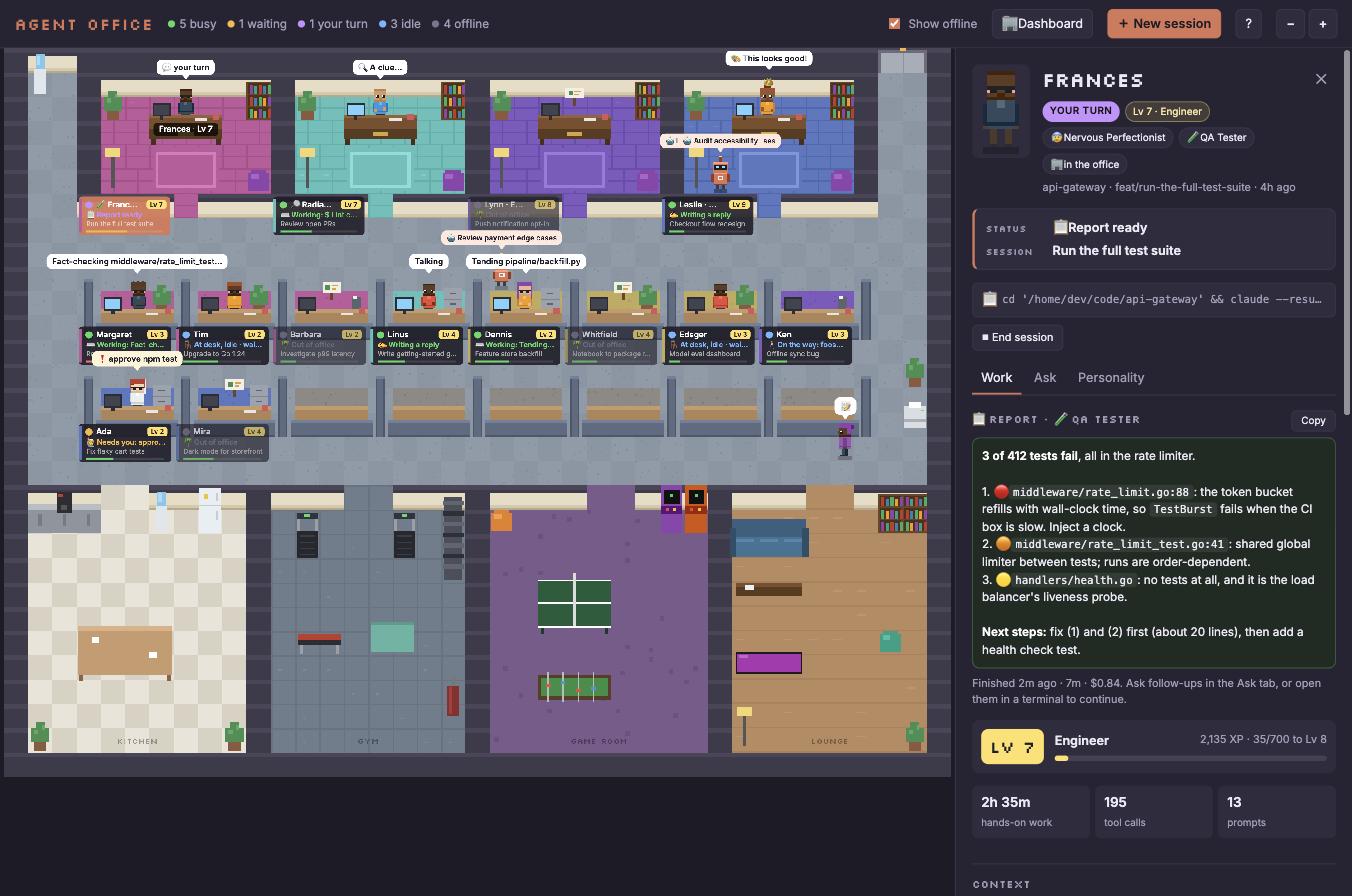This screenshot has height=896, width=1352.
Task: Click Frances's pixel avatar portrait
Action: 1001,111
